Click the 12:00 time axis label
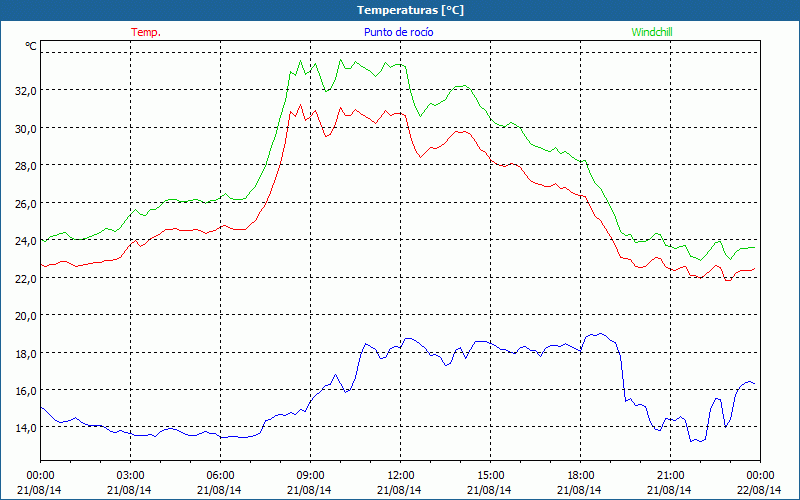 401,476
